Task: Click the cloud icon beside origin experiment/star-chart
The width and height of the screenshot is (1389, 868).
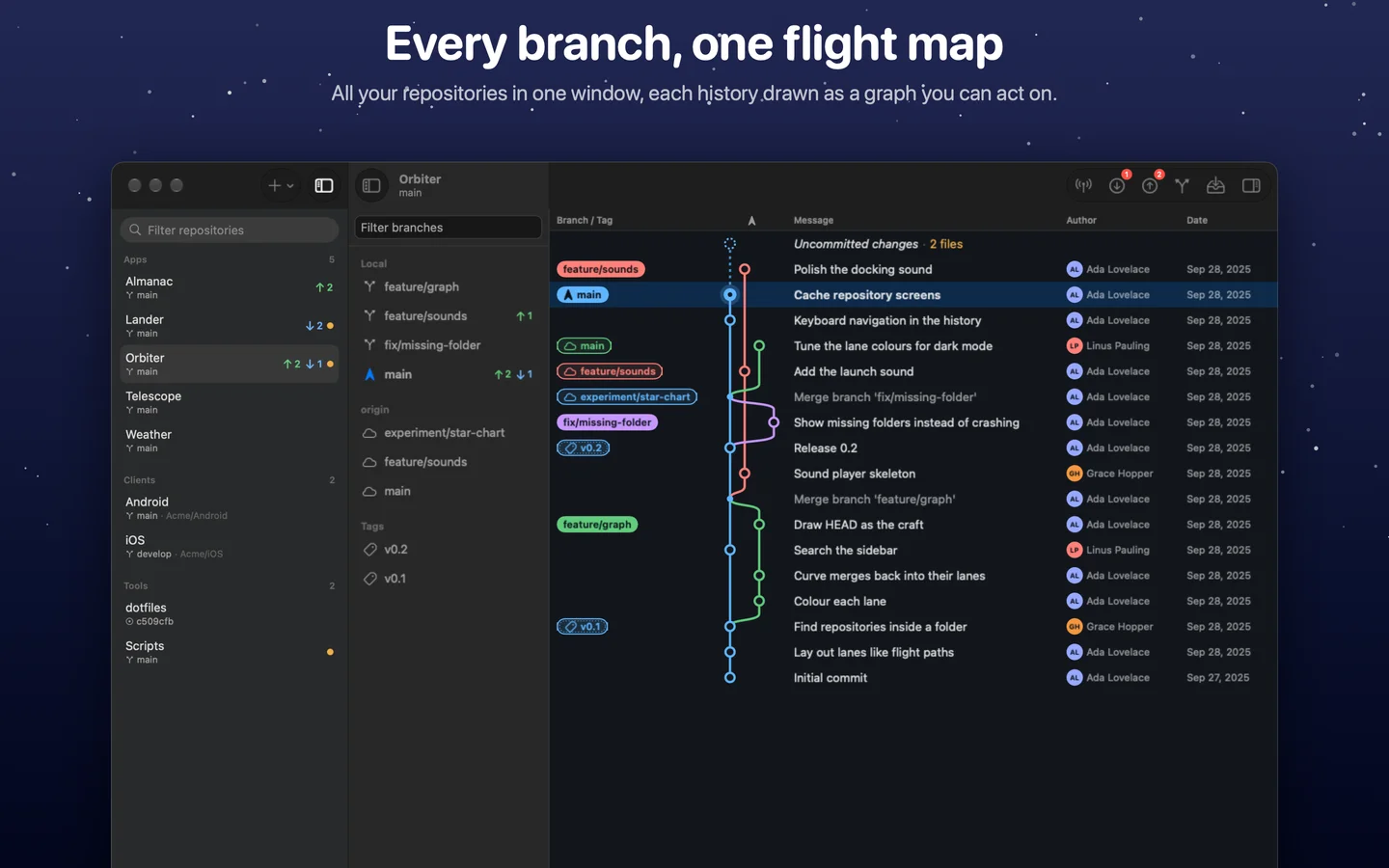Action: (369, 433)
